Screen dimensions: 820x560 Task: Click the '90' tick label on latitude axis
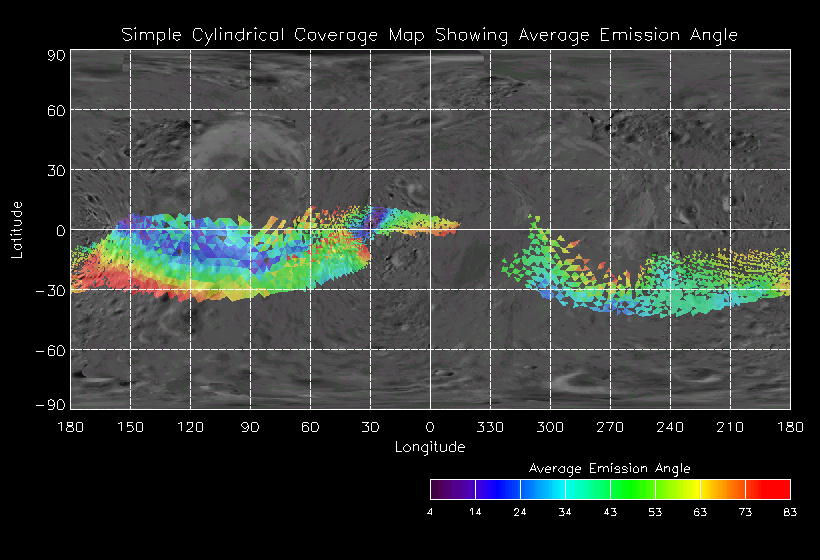(x=56, y=55)
